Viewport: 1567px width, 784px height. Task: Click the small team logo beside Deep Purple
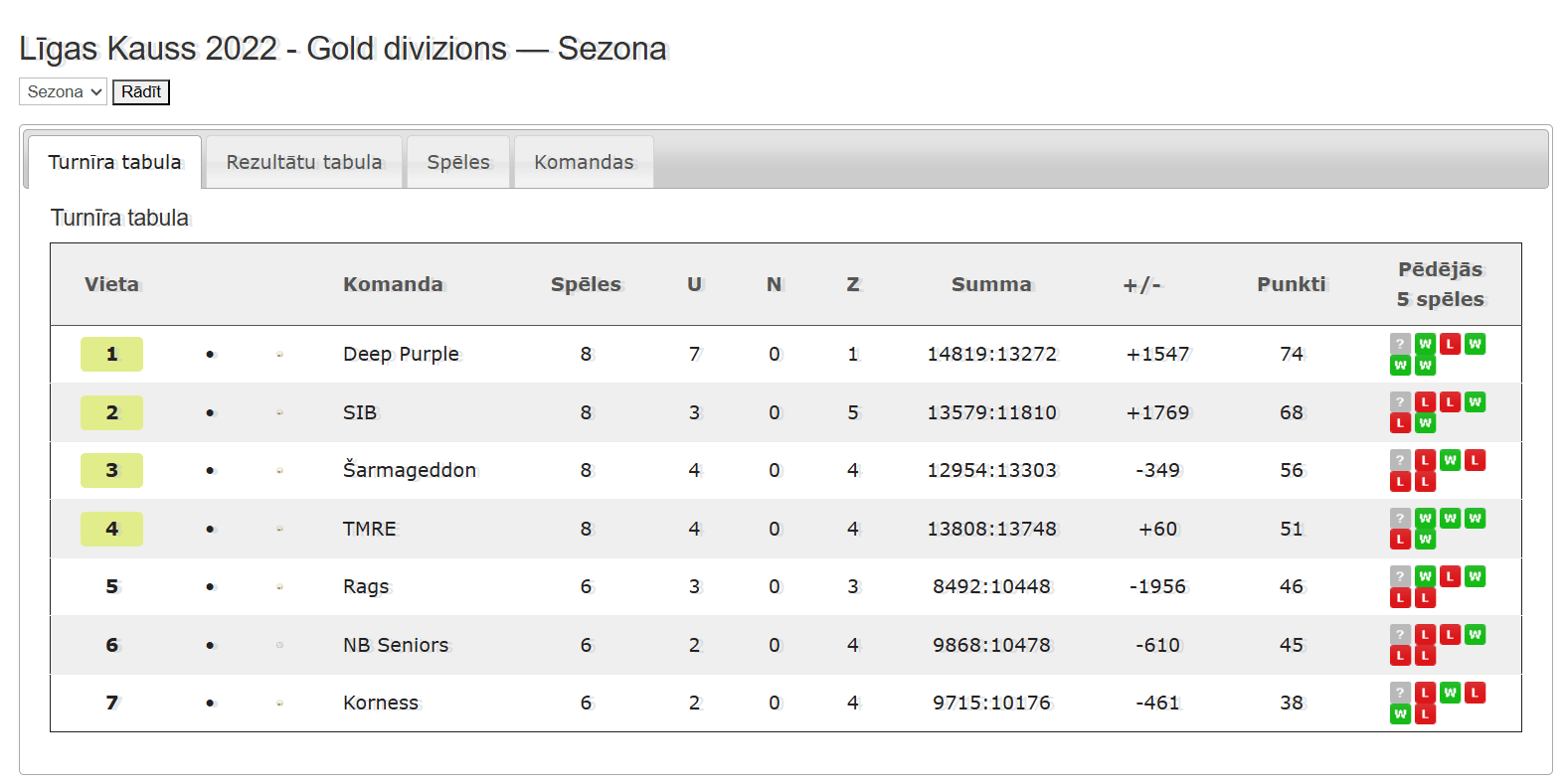pos(279,355)
